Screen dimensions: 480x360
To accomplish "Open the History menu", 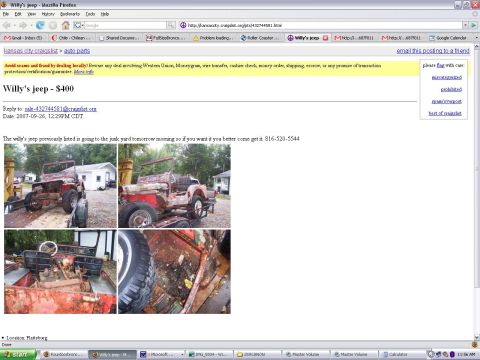I will click(48, 14).
